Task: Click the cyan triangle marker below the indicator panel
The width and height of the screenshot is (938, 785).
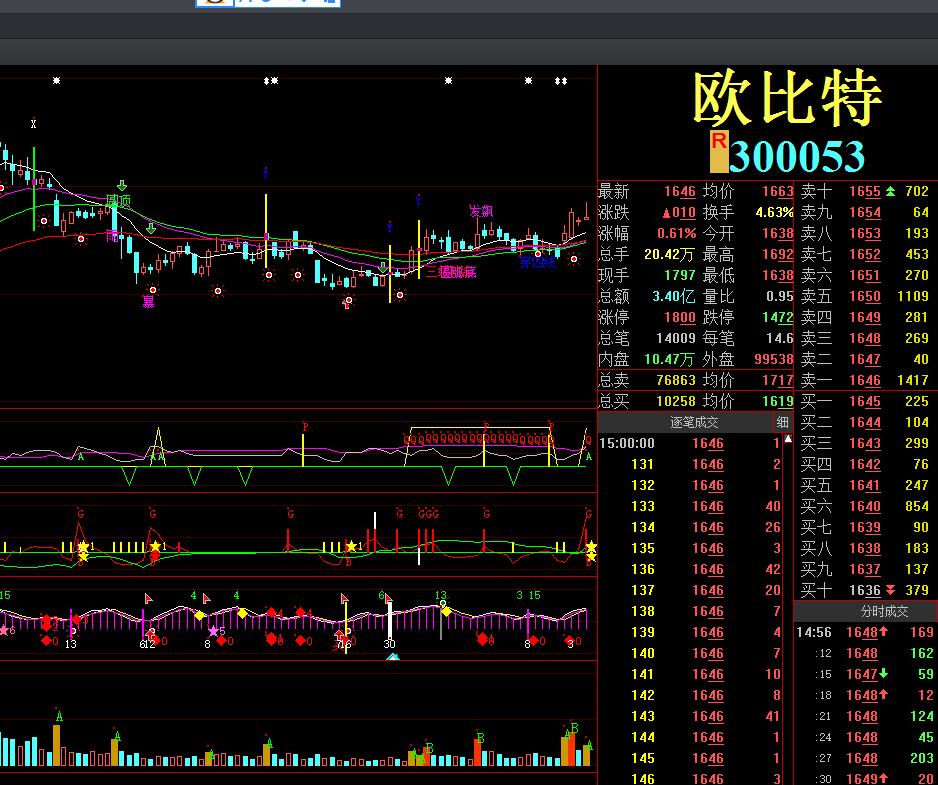Action: pyautogui.click(x=392, y=656)
